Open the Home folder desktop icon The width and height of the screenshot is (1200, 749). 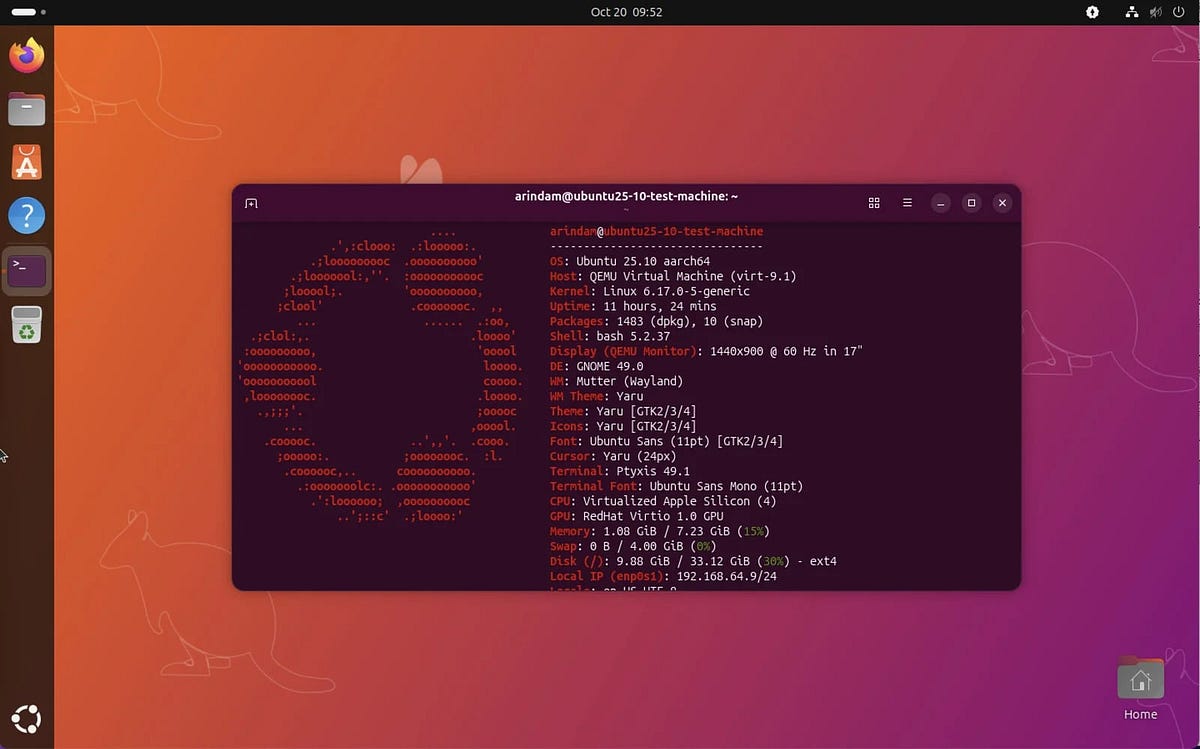[x=1140, y=688]
